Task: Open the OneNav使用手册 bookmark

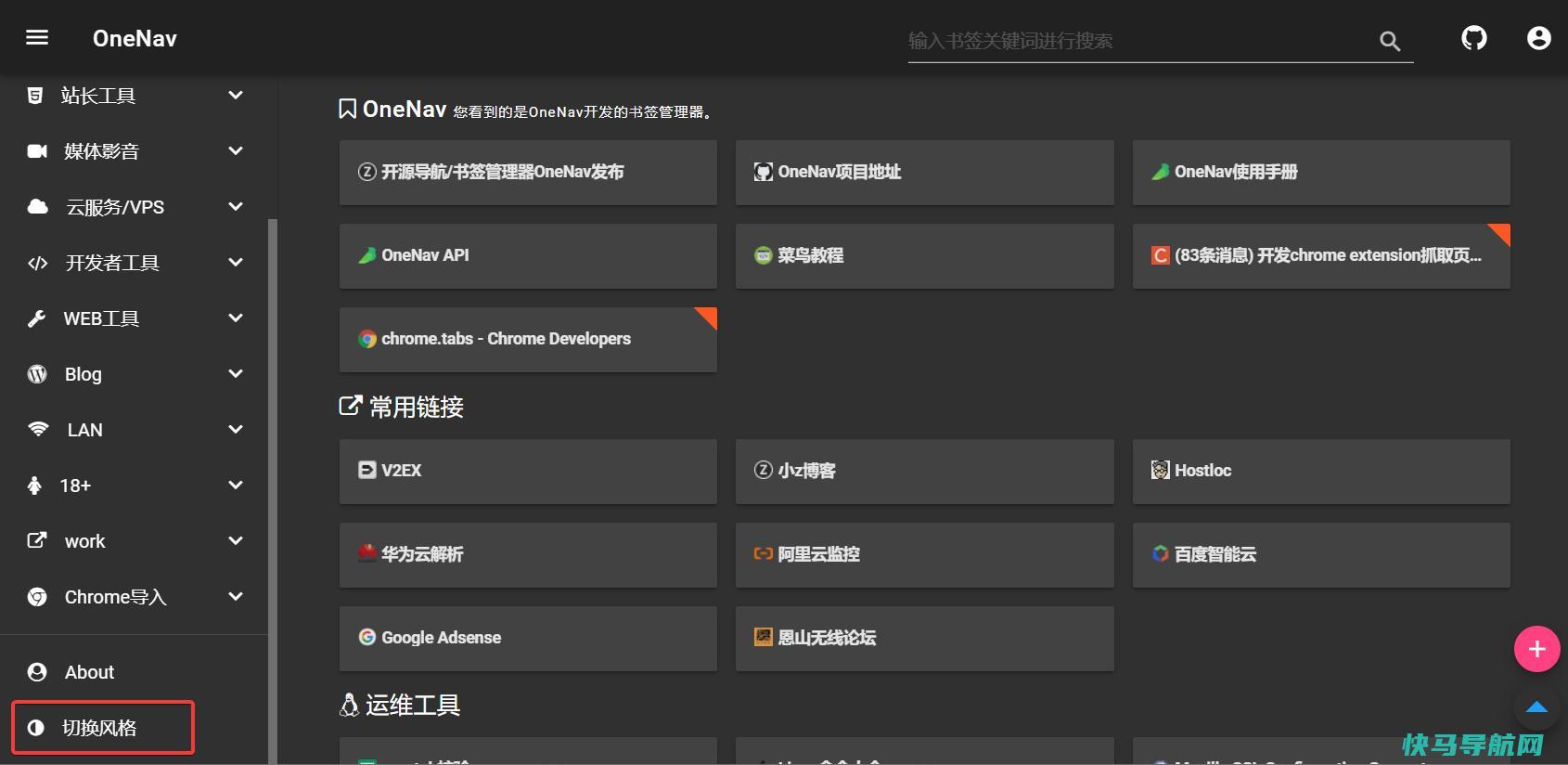Action: (1321, 173)
